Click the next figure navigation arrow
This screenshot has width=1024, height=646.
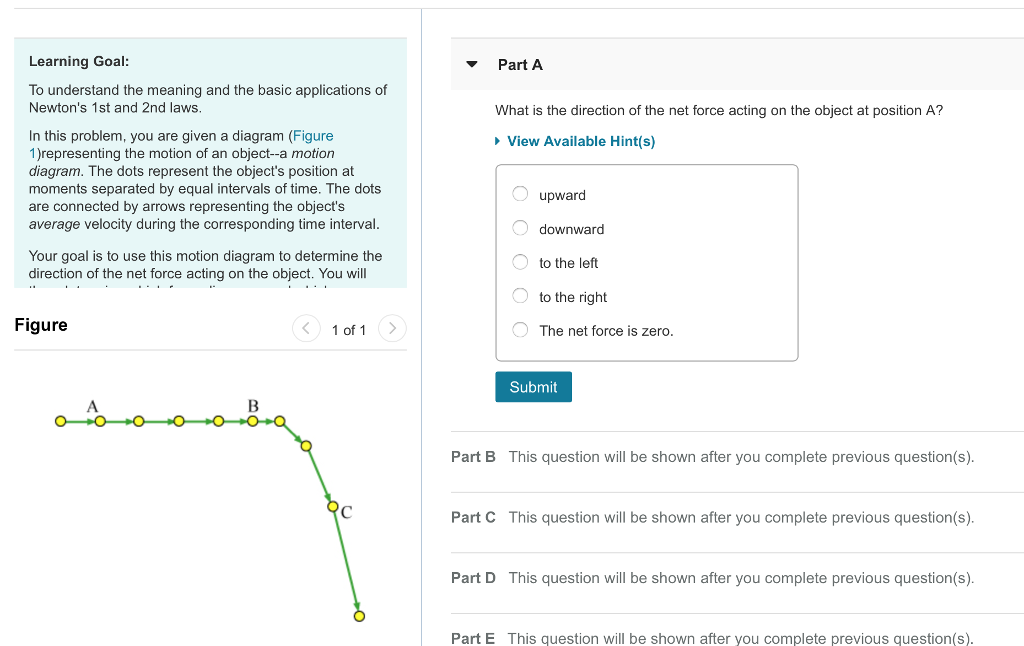(x=392, y=328)
